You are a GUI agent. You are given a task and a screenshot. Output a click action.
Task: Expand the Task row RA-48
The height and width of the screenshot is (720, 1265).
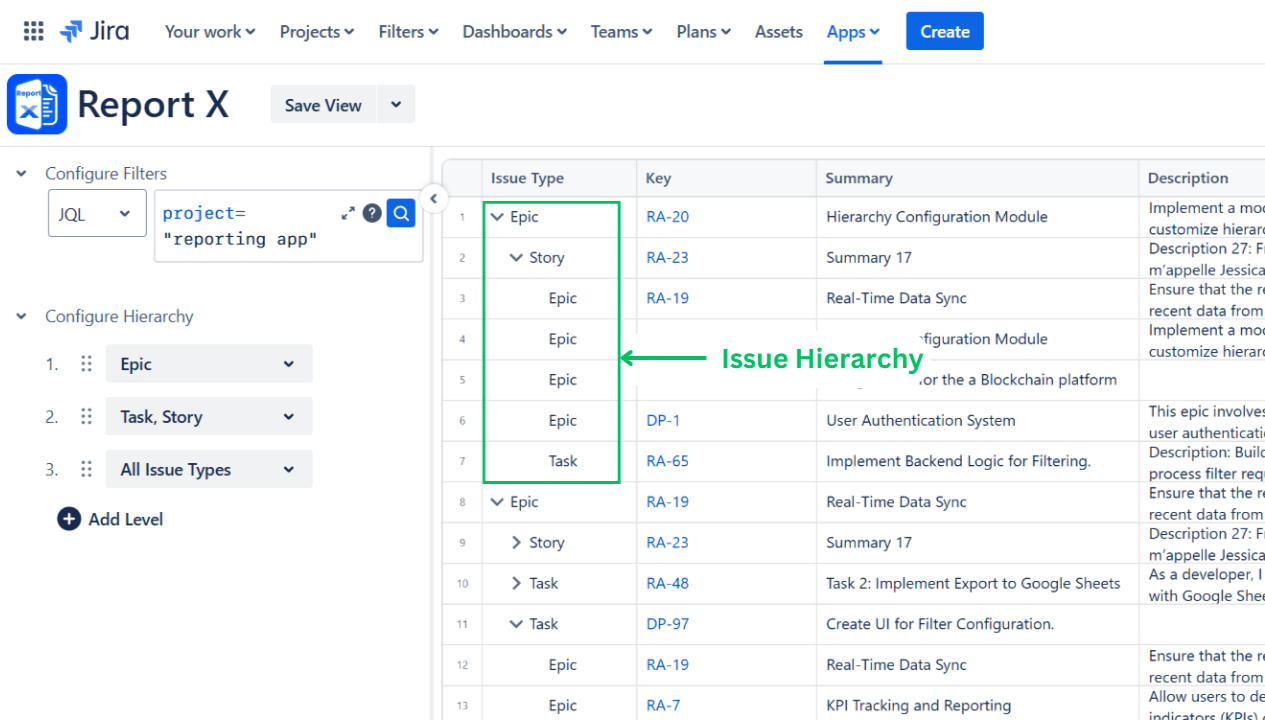(x=516, y=583)
